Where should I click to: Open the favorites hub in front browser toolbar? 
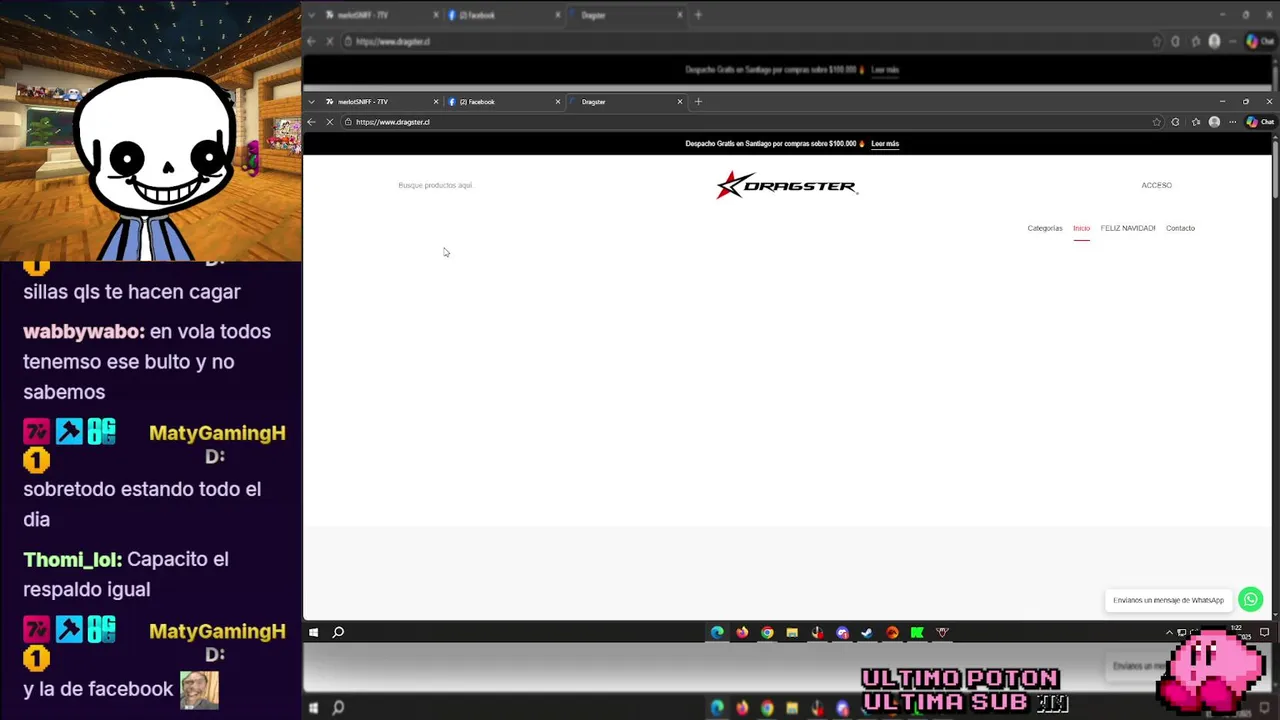click(1196, 122)
